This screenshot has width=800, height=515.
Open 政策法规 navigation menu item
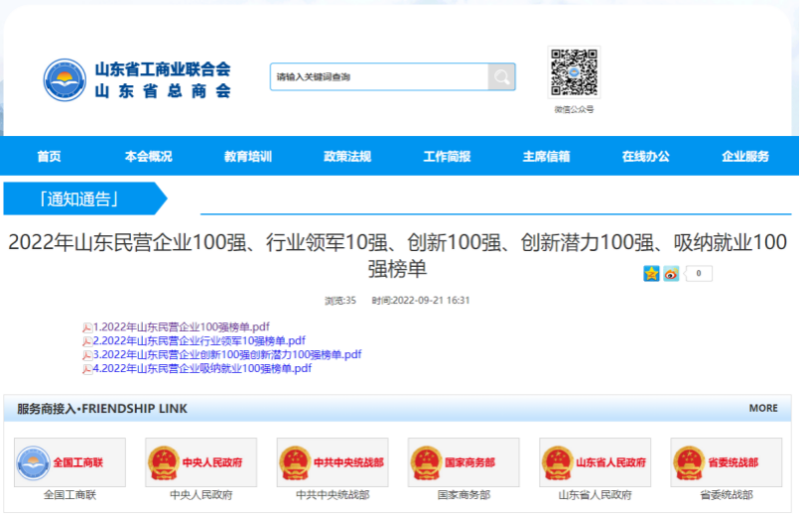tap(347, 156)
